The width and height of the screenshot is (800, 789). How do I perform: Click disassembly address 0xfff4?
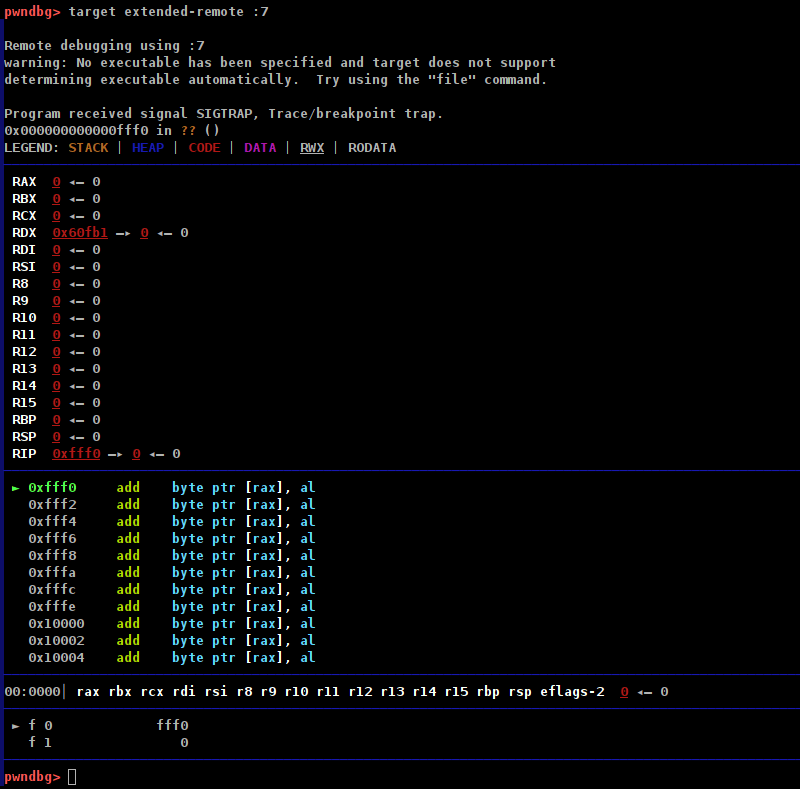click(52, 522)
